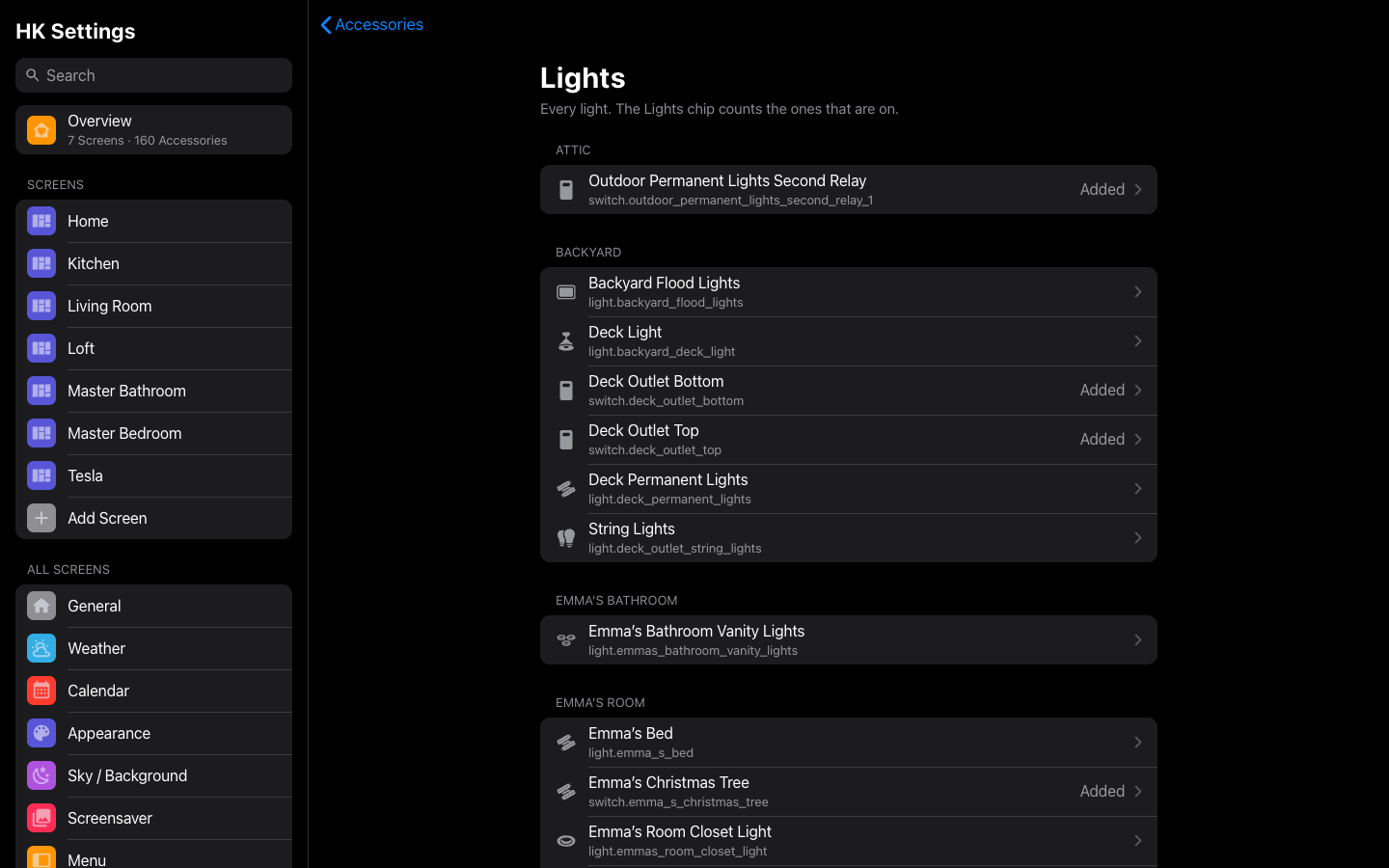This screenshot has width=1389, height=868.
Task: Focus the Search field
Action: tap(153, 75)
